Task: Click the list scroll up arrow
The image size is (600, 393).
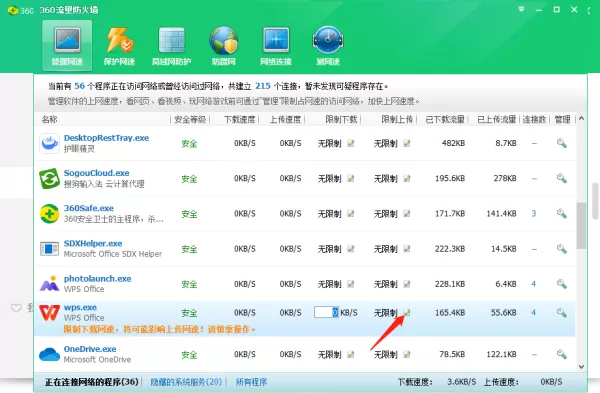Action: coord(581,119)
